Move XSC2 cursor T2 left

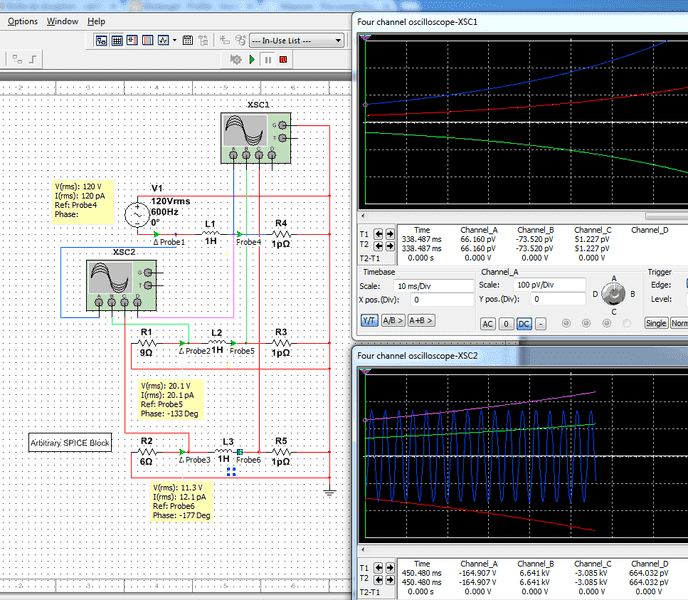(x=378, y=579)
